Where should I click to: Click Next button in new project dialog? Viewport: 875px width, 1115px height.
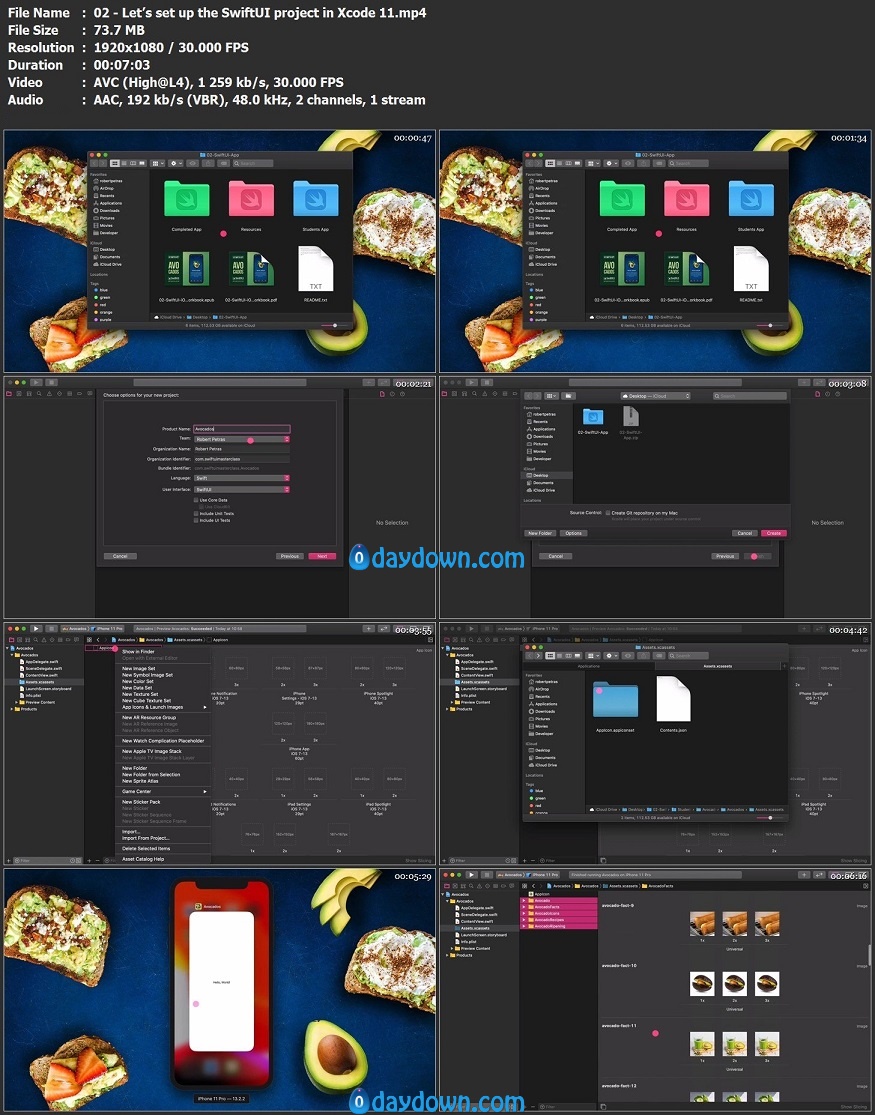point(322,556)
